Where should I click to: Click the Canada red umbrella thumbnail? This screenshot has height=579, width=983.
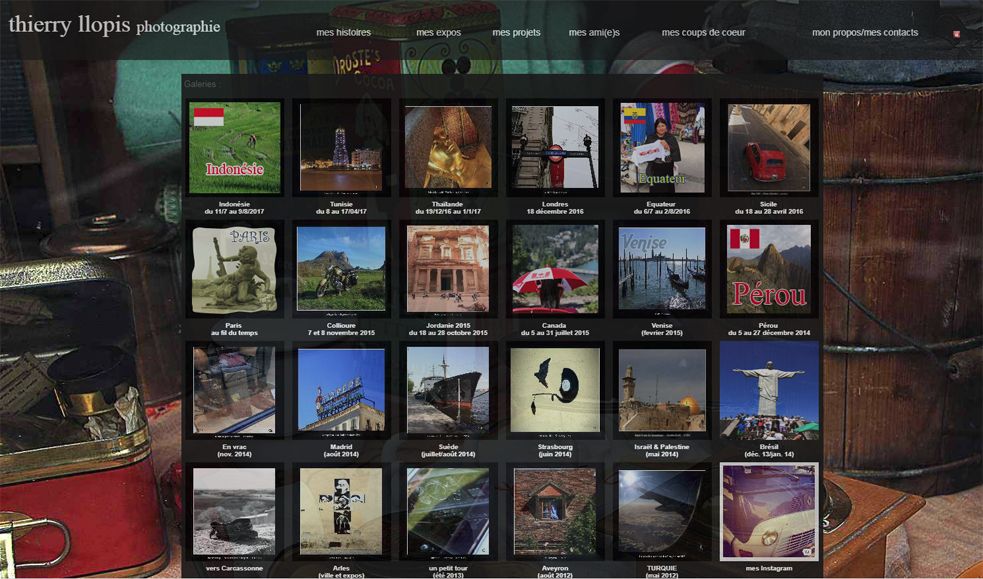tap(555, 269)
